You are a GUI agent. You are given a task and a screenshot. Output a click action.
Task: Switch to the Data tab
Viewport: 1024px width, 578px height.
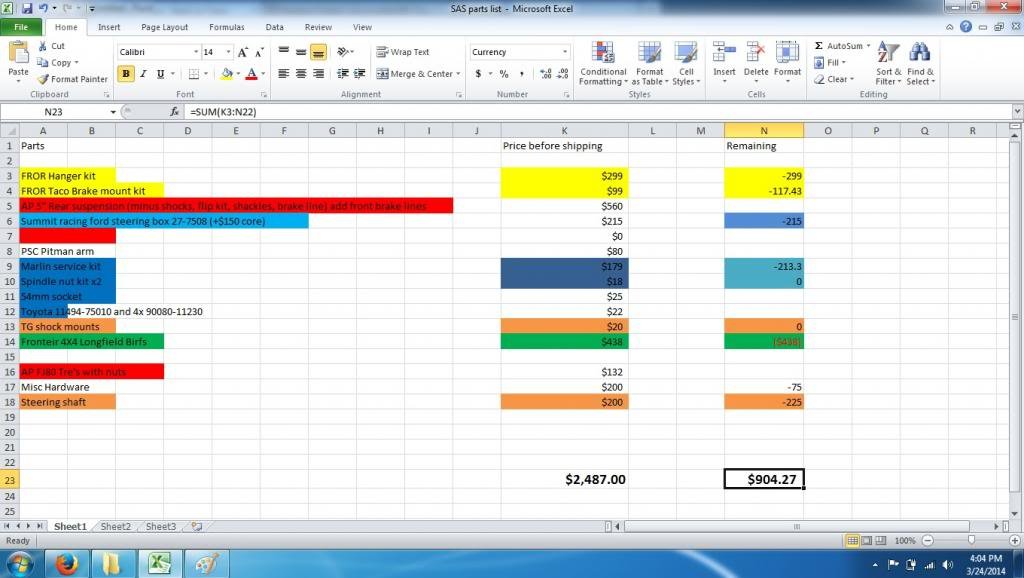(274, 27)
